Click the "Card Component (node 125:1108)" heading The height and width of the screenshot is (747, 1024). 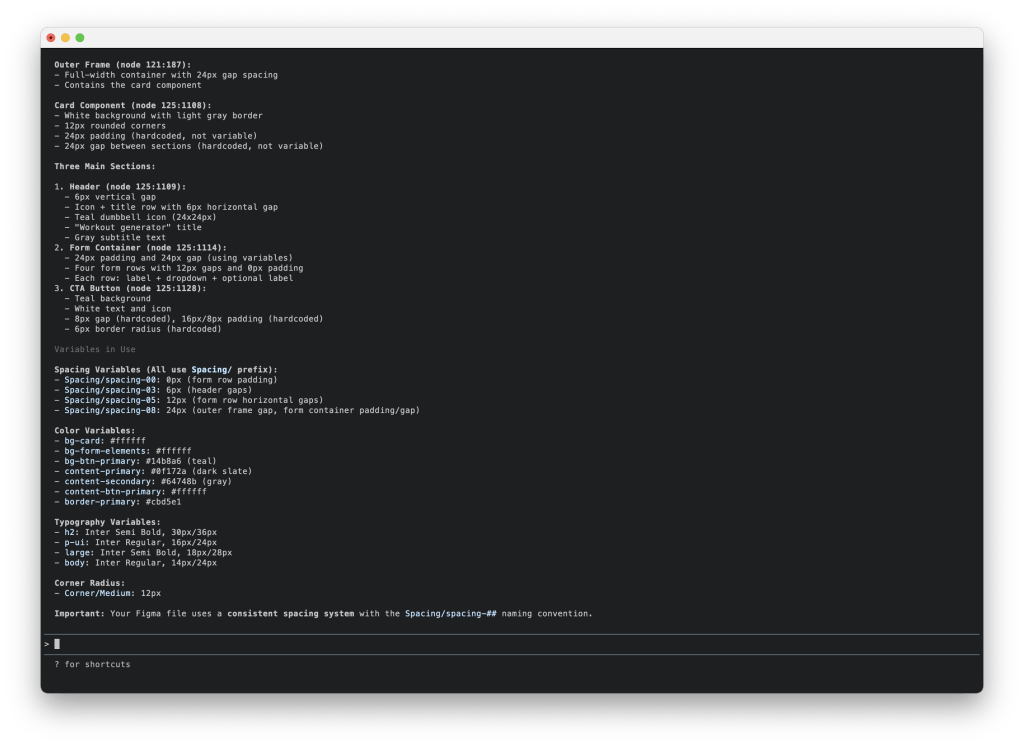point(132,105)
